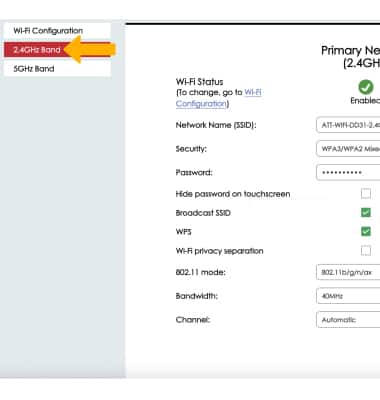Click the 'Wi-Fi Status' label text
The image size is (380, 400).
[199, 82]
